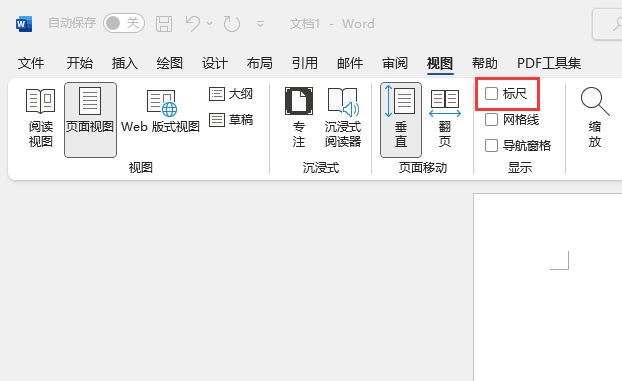Save the document with the disk icon
Viewport: 622px width, 381px height.
tap(164, 24)
